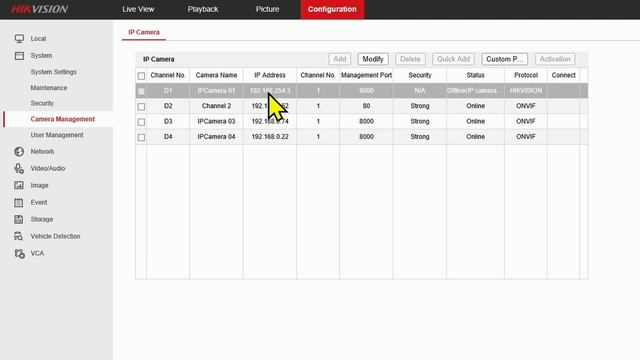The image size is (640, 360).
Task: Click Management Port column header
Action: click(367, 75)
